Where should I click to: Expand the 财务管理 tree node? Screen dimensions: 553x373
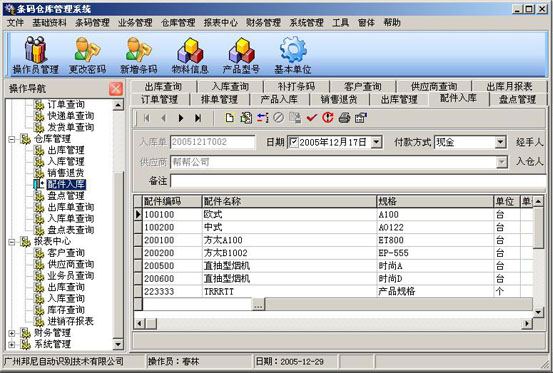coord(12,333)
